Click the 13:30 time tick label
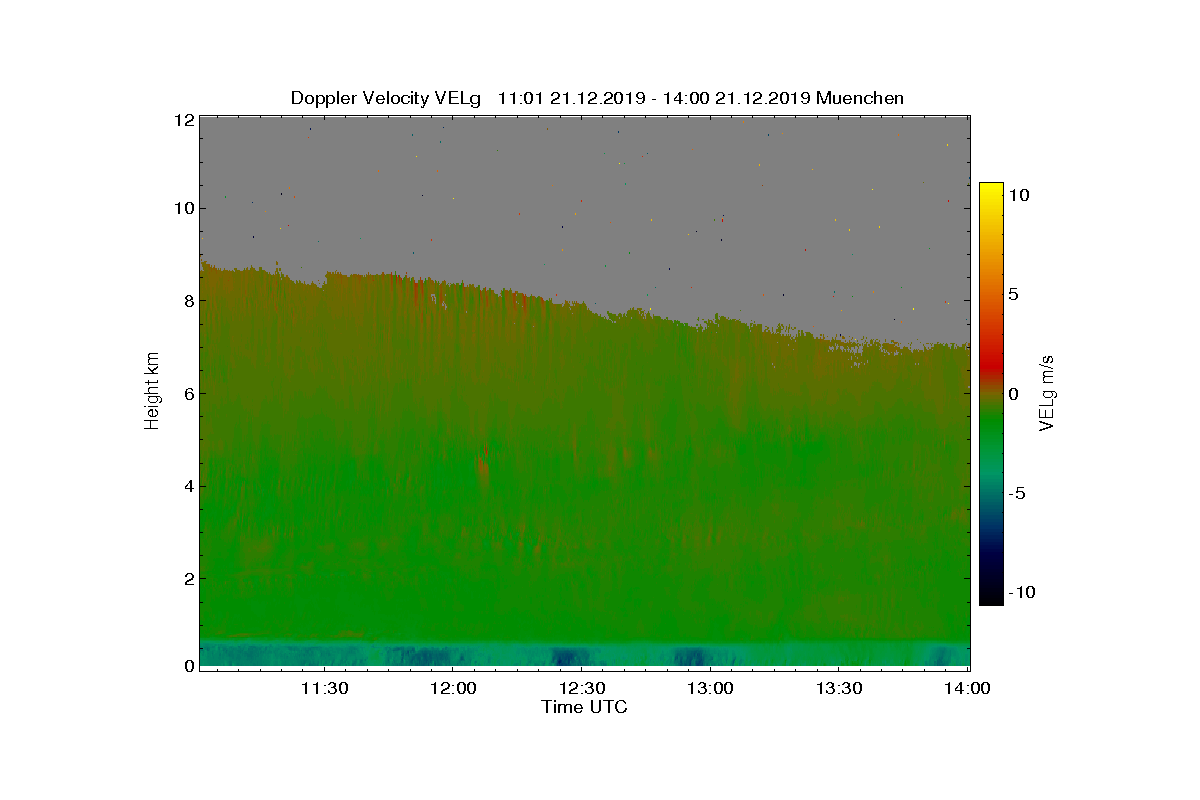Viewport: 1200px width, 800px height. (840, 688)
